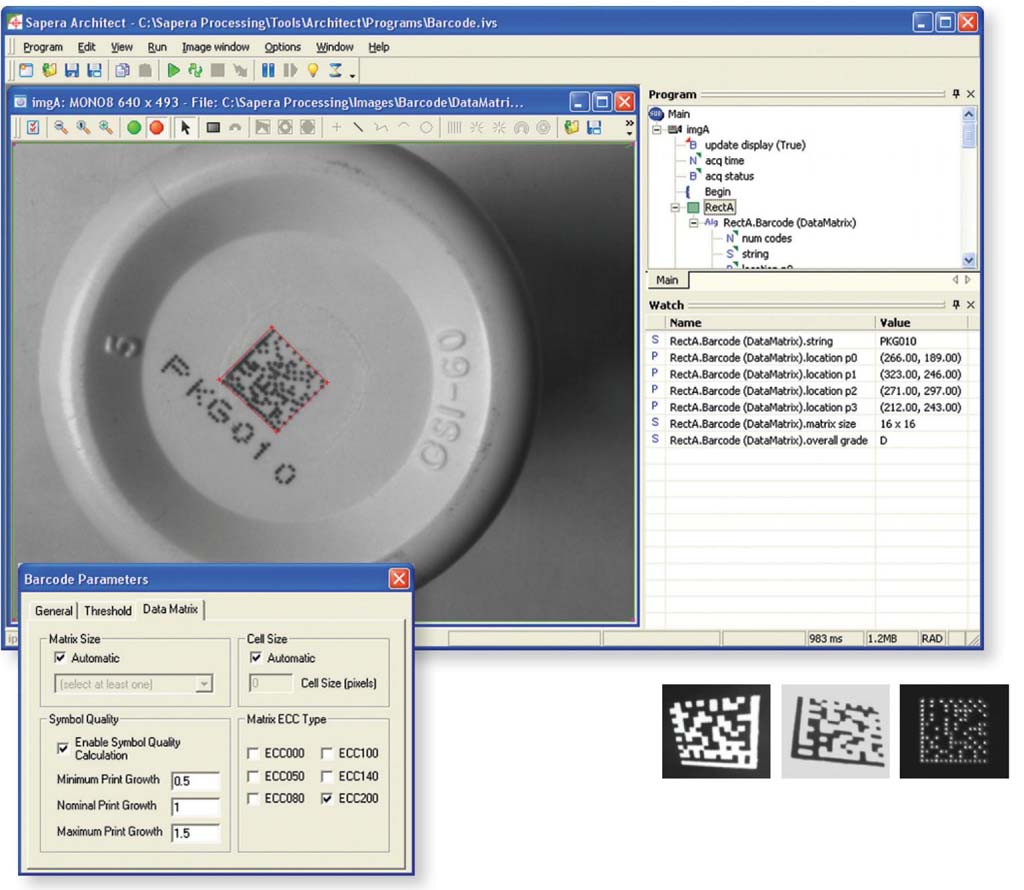This screenshot has width=1024, height=890.
Task: Open the Edit menu
Action: click(x=86, y=47)
